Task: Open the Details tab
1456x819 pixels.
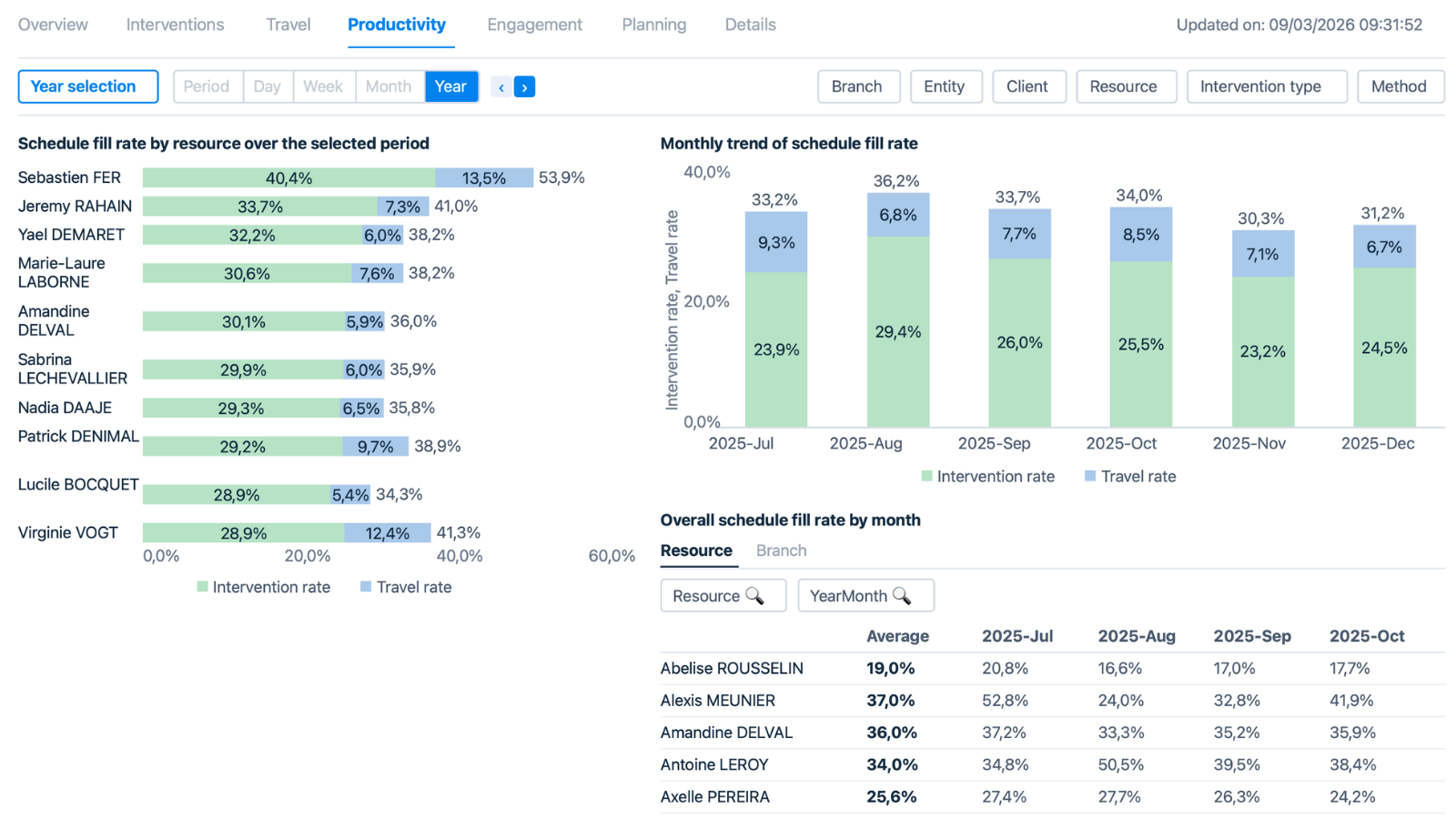Action: (x=751, y=25)
